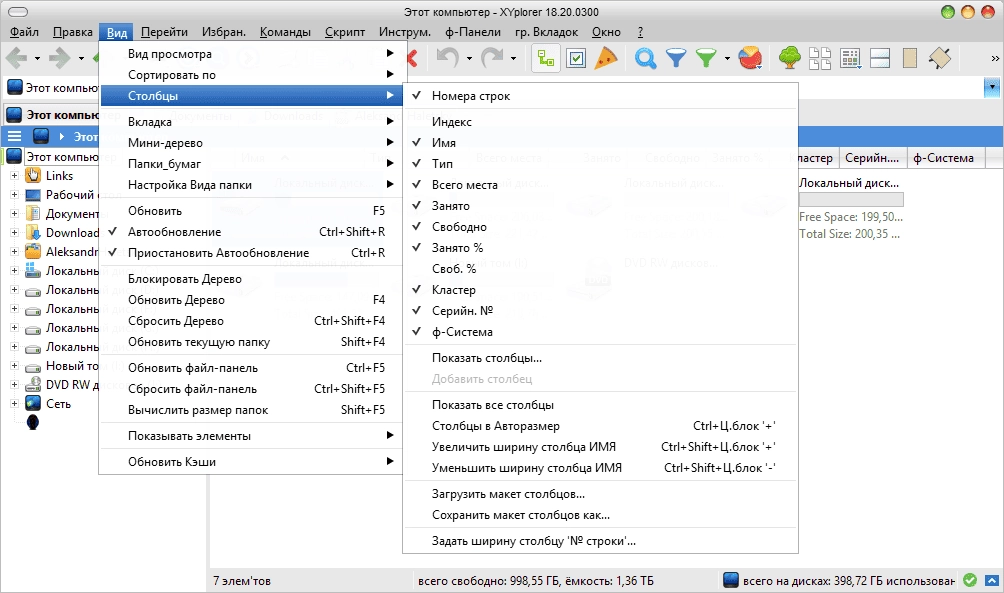The image size is (1004, 593).
Task: Click the orange pizza-slice toolbar icon
Action: [x=606, y=58]
